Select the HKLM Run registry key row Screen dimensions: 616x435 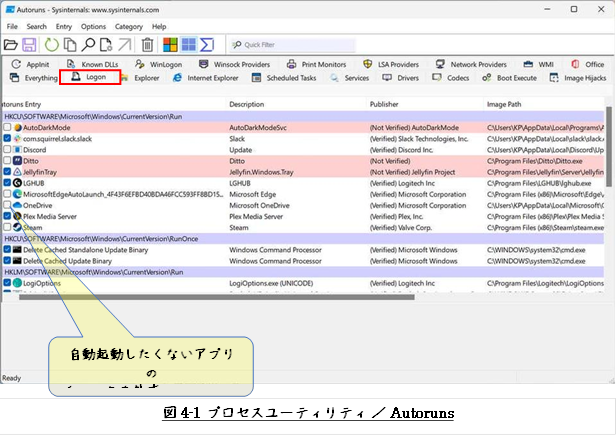pyautogui.click(x=303, y=272)
